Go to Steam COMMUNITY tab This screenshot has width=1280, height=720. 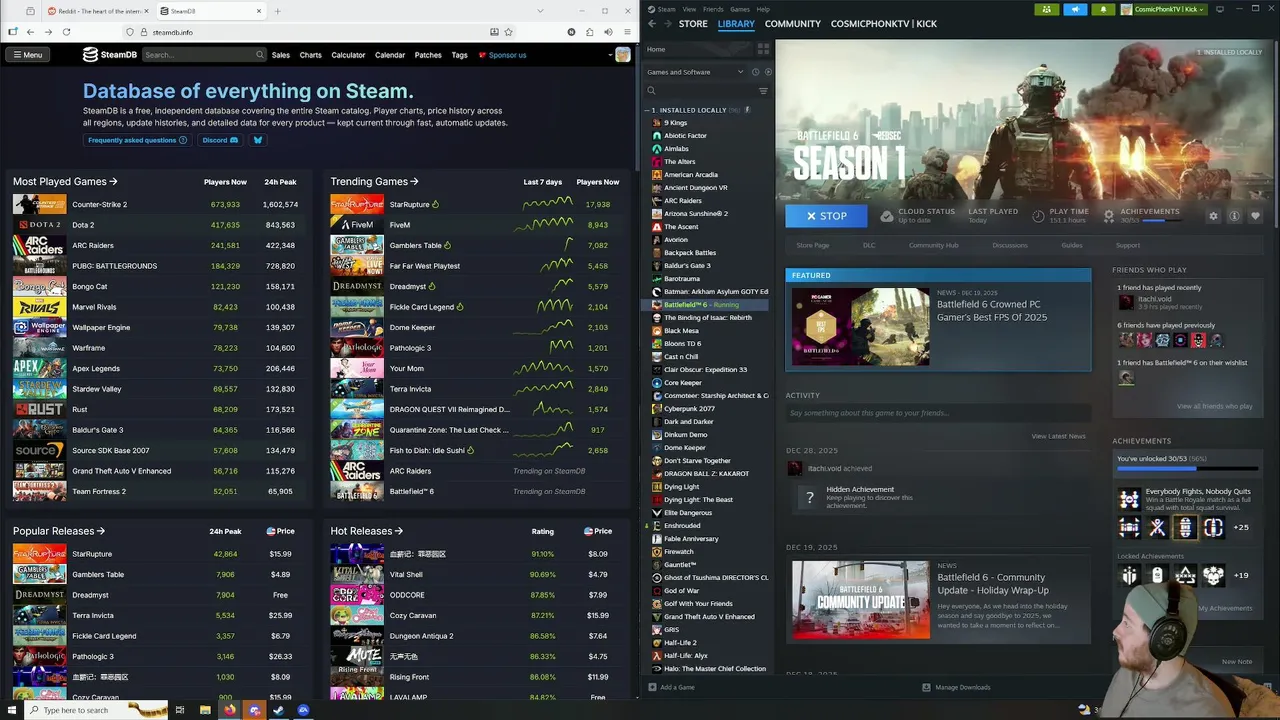pos(793,23)
